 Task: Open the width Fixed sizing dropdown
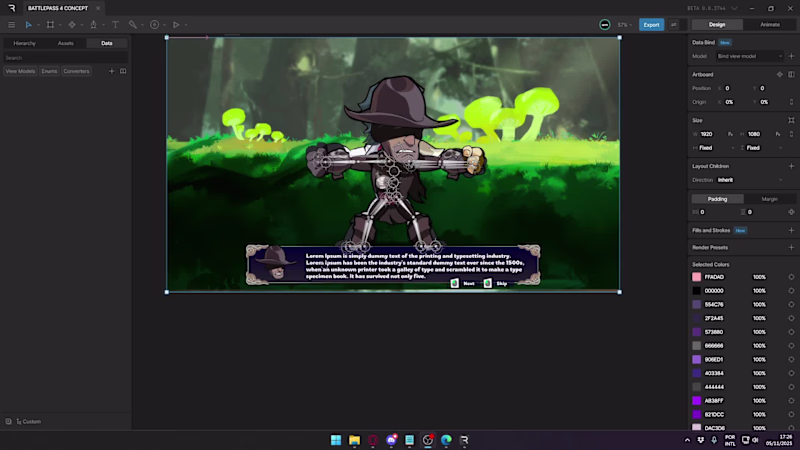tap(716, 148)
